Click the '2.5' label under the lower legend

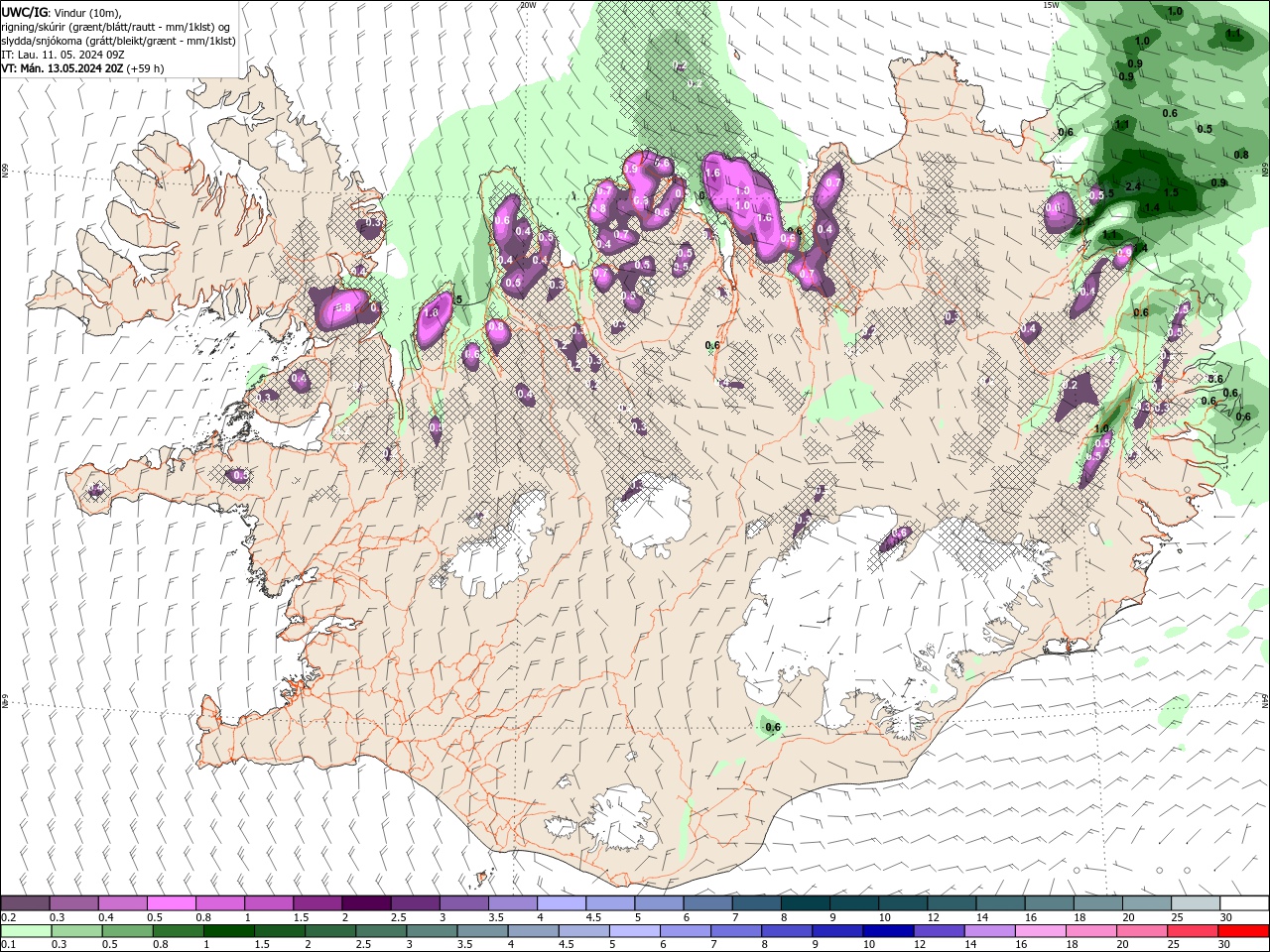point(364,945)
